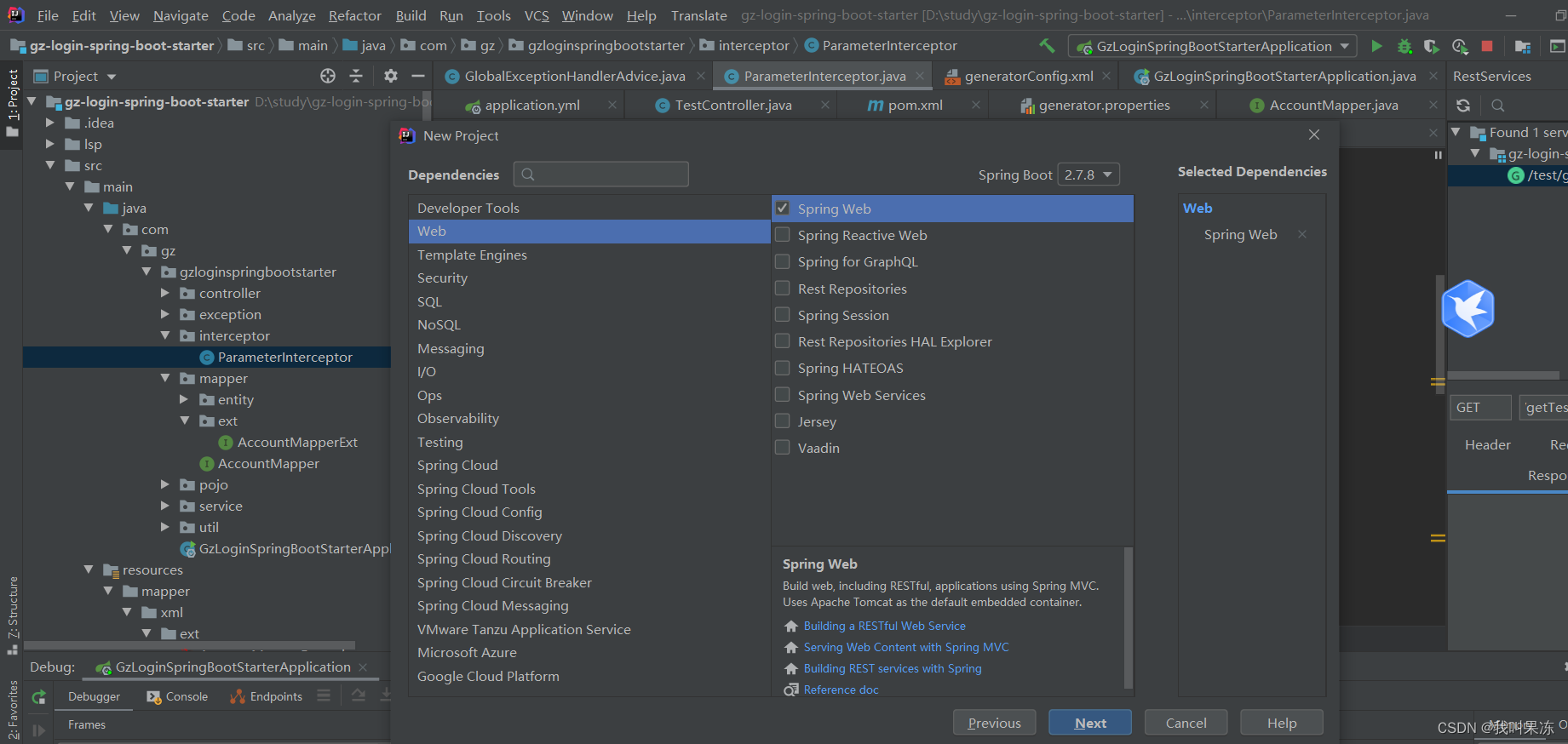Click Cancel in New Project dialog
Screen dimensions: 1568x744
[1186, 723]
